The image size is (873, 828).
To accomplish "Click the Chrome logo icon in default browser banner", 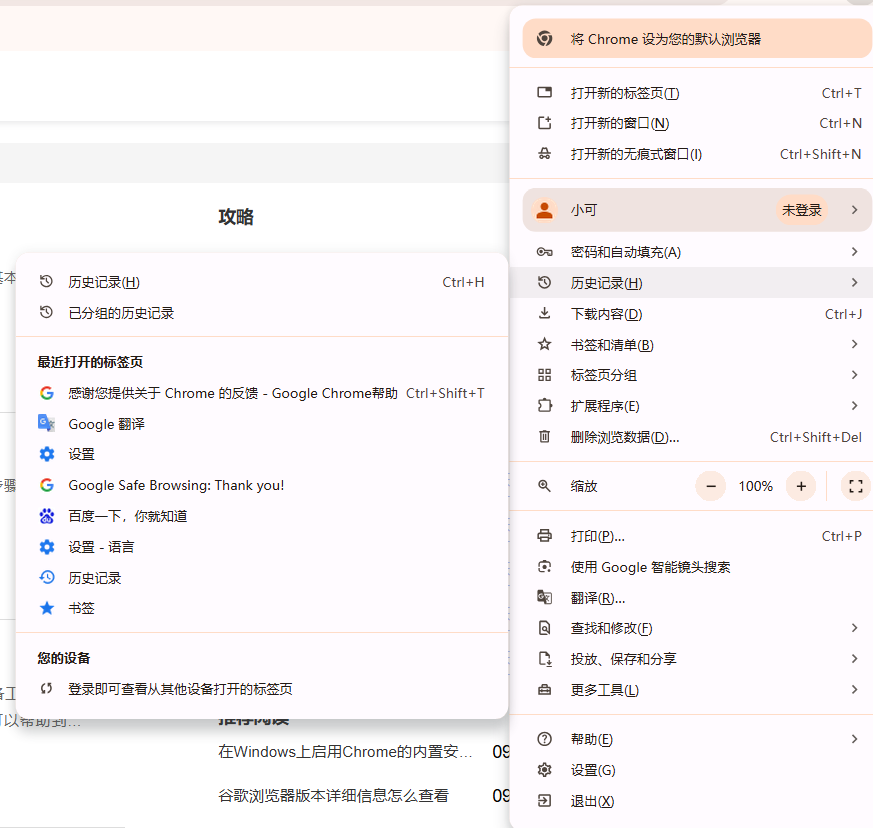I will [x=545, y=39].
